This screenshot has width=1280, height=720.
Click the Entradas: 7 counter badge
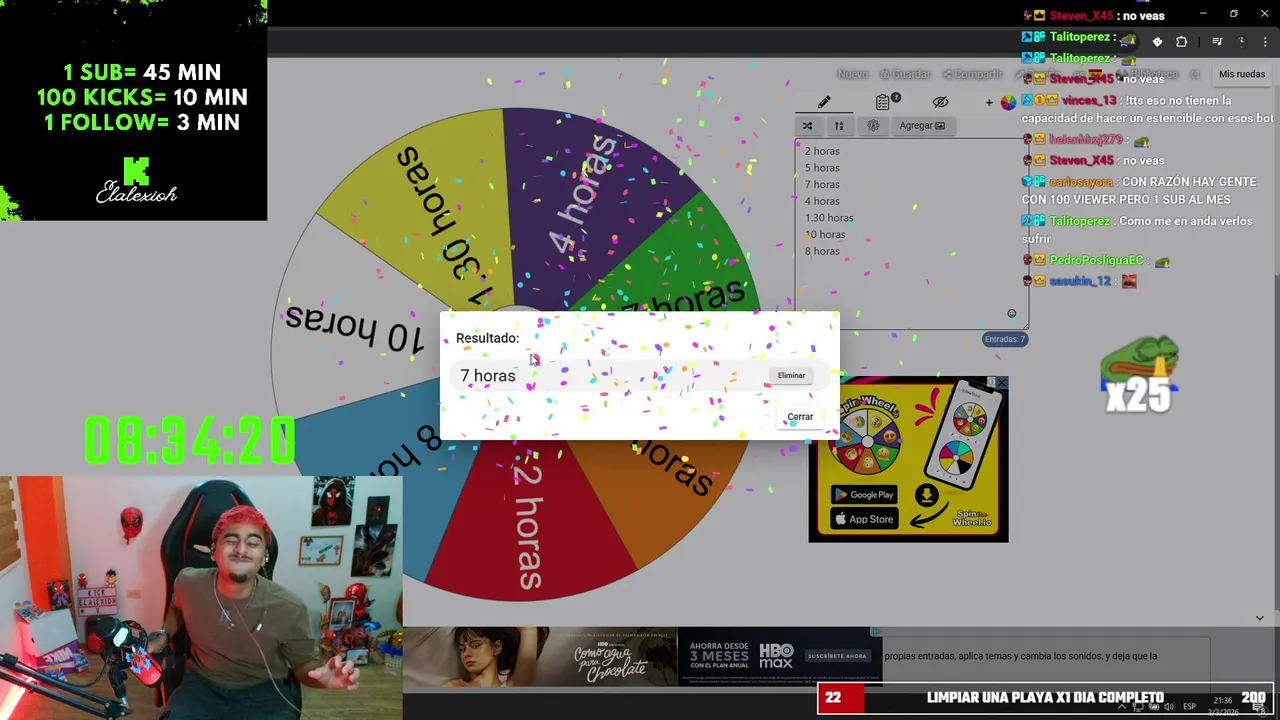(1005, 339)
